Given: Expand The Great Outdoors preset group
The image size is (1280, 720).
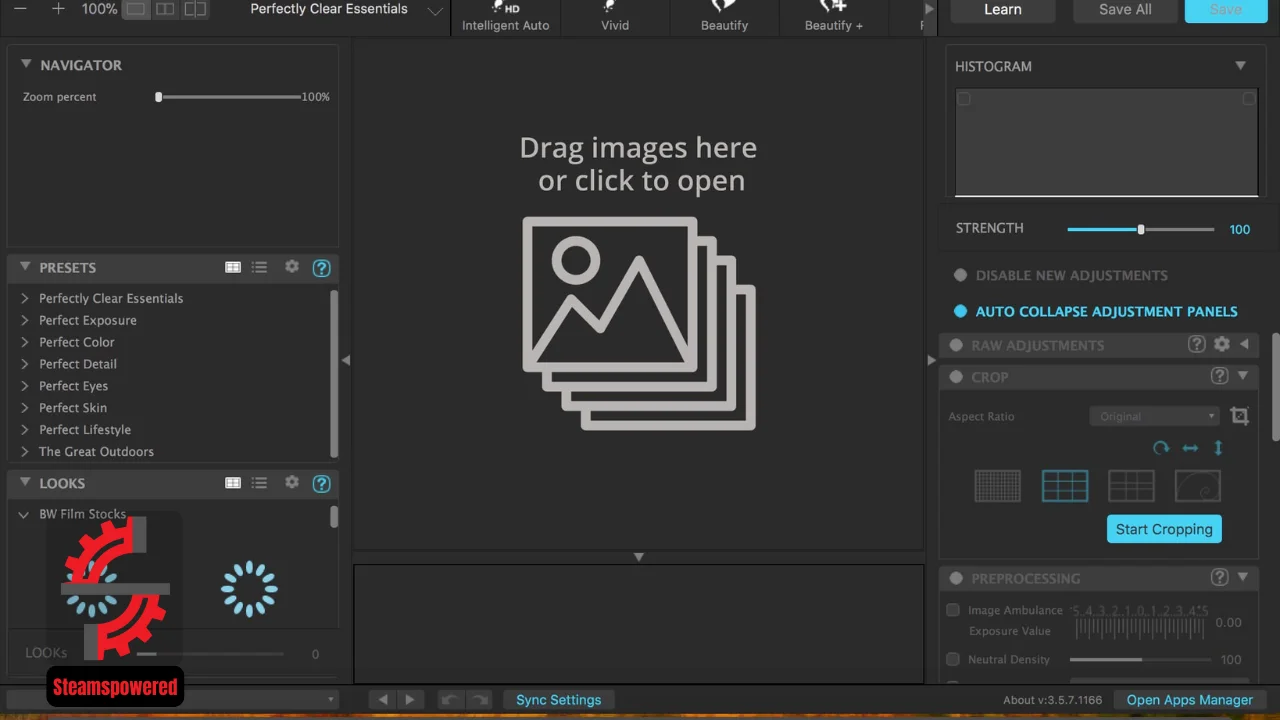Looking at the screenshot, I should [x=25, y=452].
